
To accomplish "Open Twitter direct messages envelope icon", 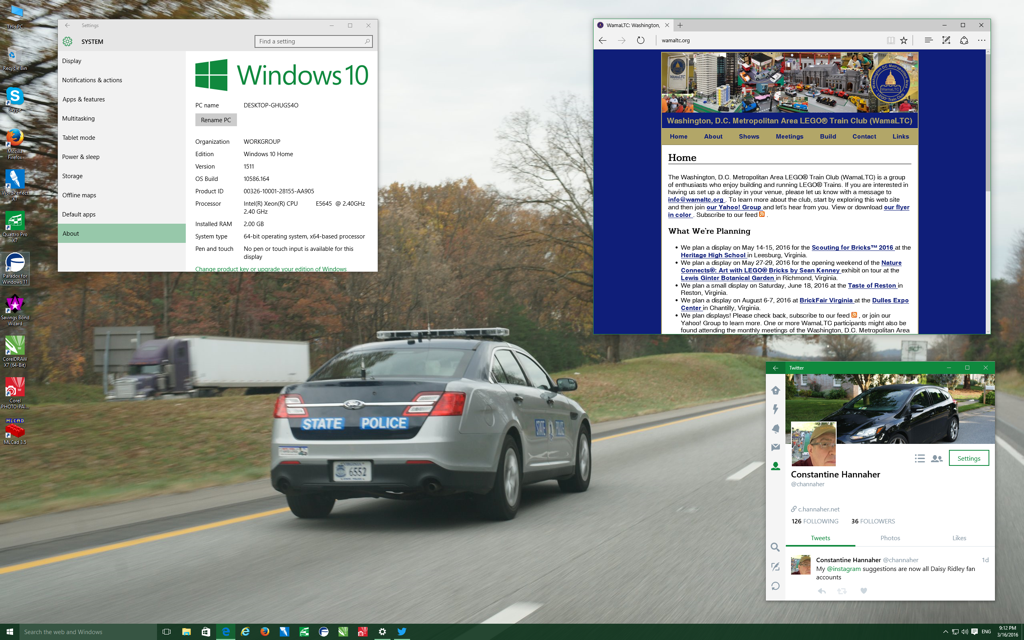I will click(775, 447).
